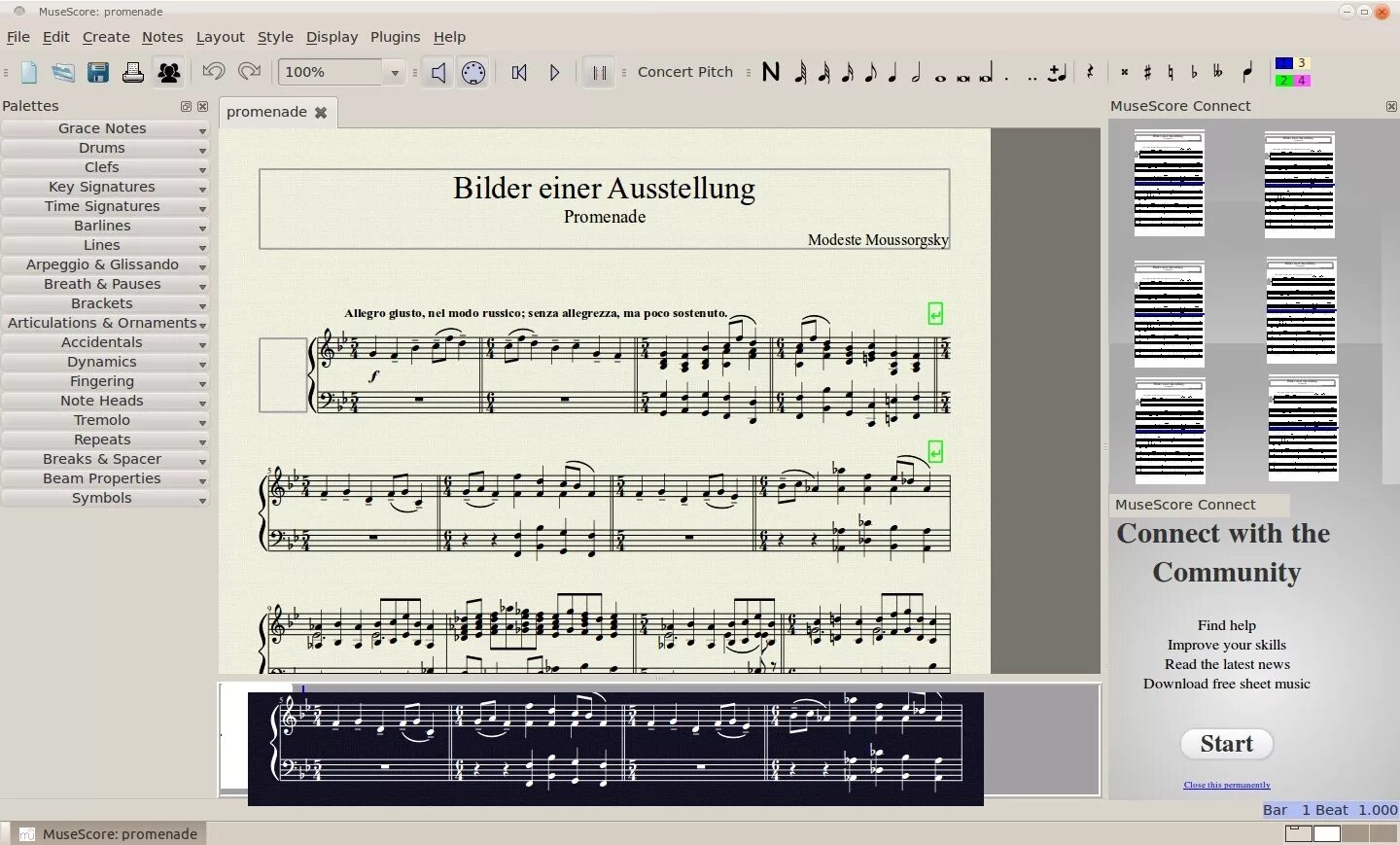The image size is (1400, 845).
Task: Click 'Close this permanently' link
Action: (1227, 785)
